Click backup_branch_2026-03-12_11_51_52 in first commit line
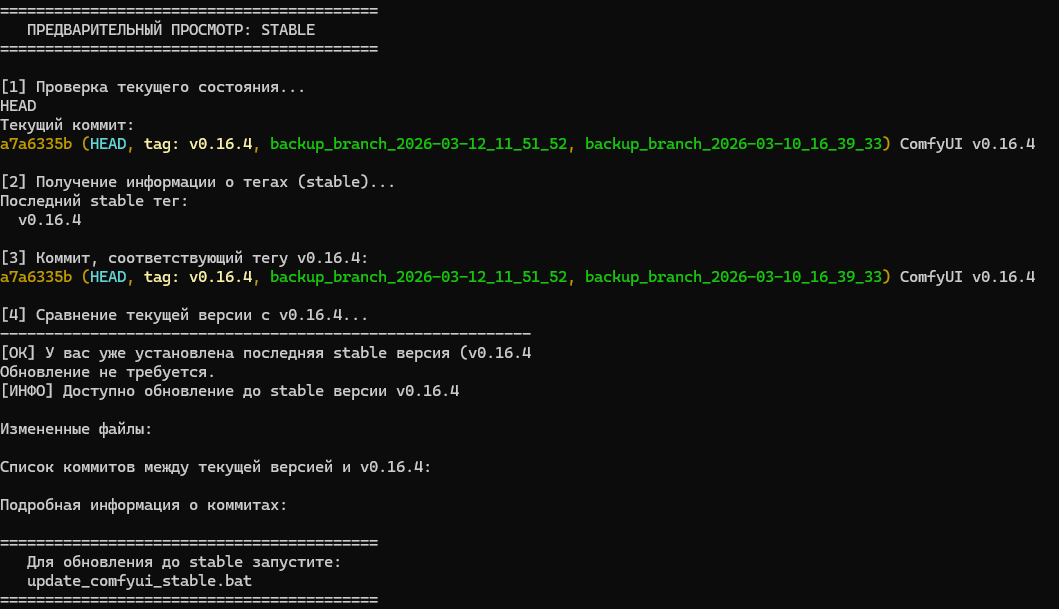This screenshot has width=1059, height=609. pyautogui.click(x=419, y=144)
